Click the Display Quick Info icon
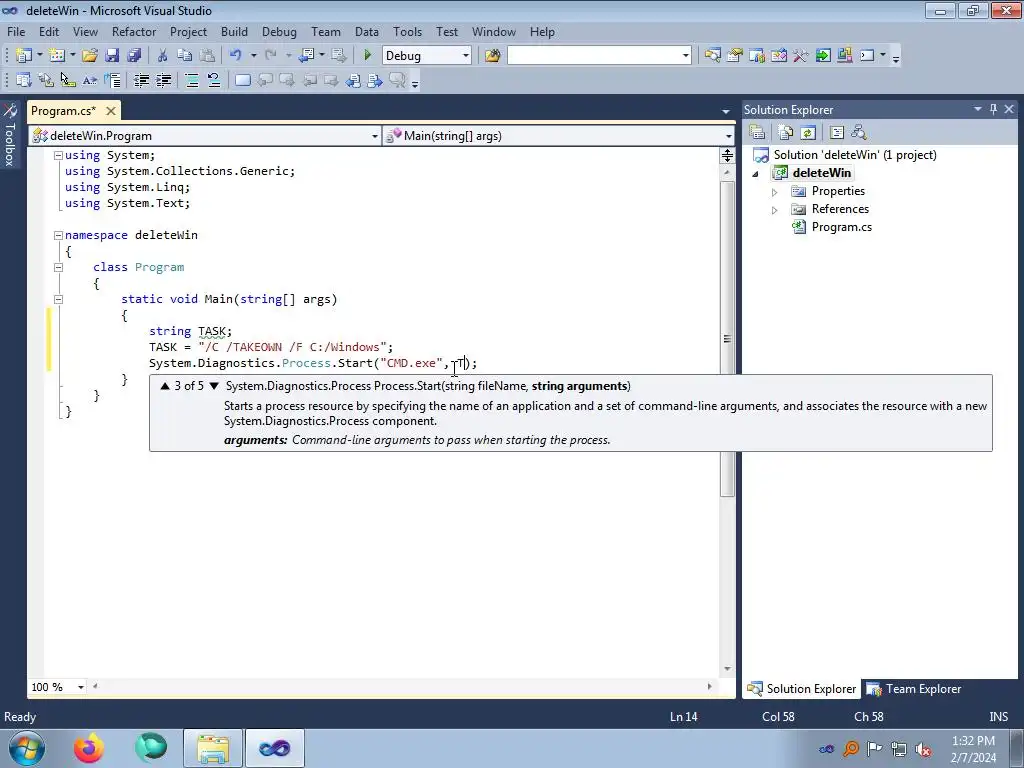 68,80
